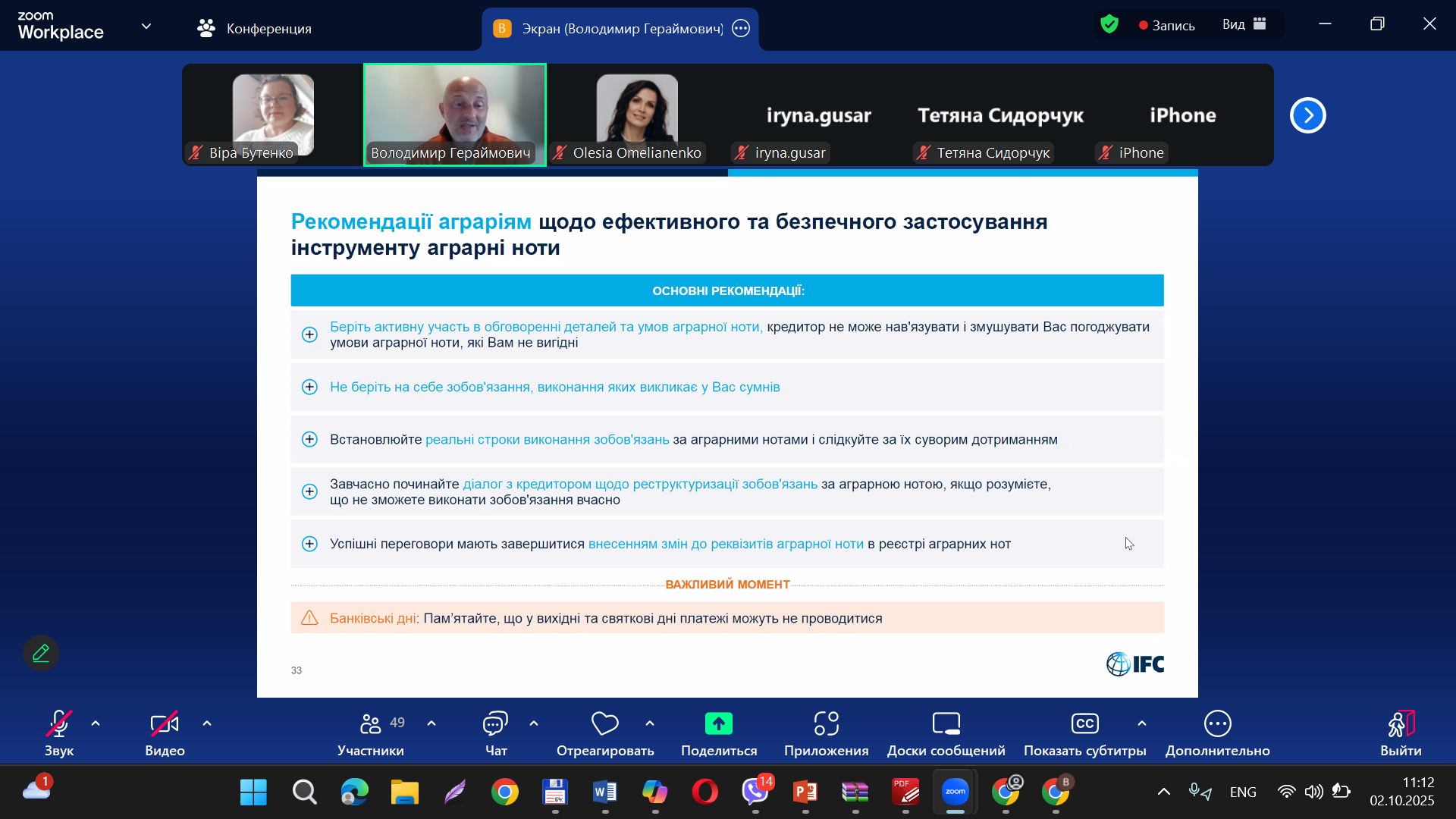The image size is (1456, 819).
Task: Show next participants with blue arrow
Action: (x=1307, y=115)
